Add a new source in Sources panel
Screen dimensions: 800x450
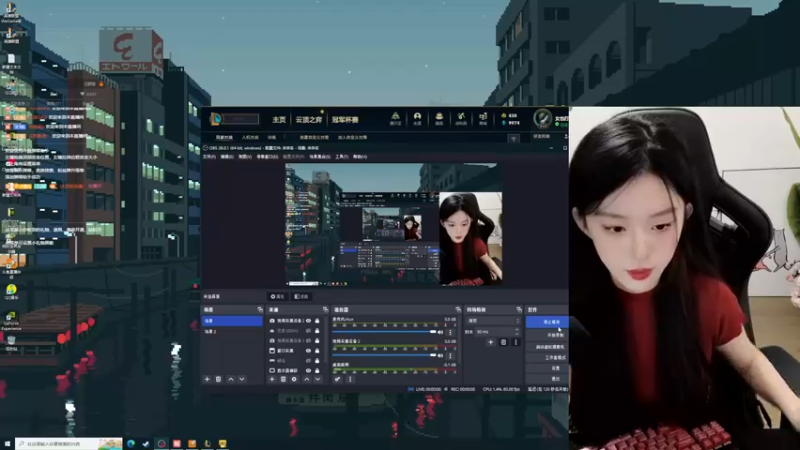[272, 379]
